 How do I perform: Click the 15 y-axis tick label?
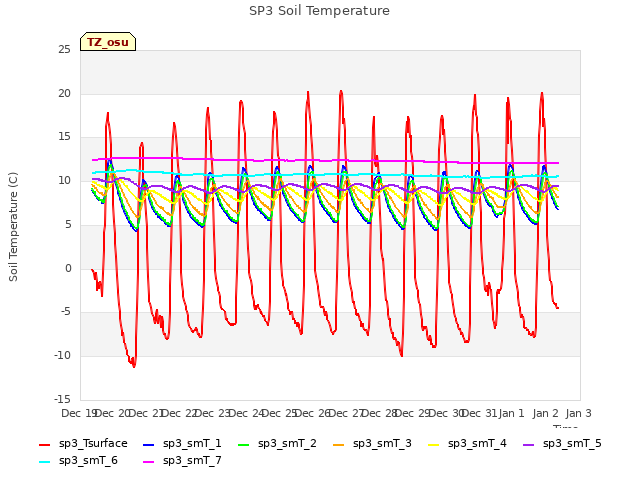[x=64, y=137]
